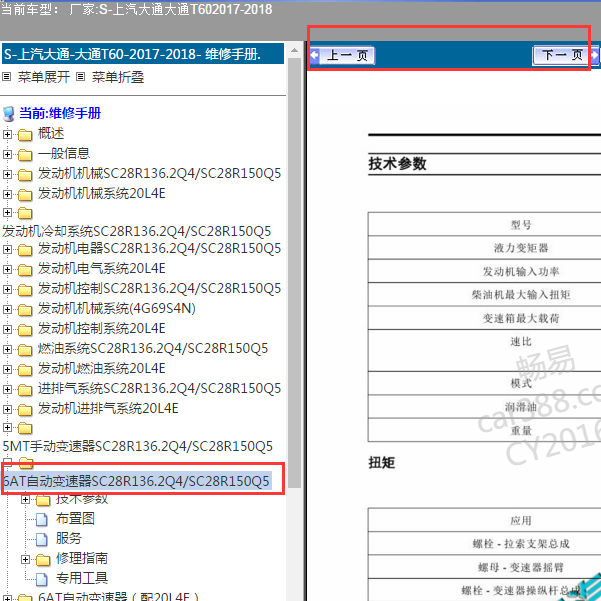Image resolution: width=601 pixels, height=601 pixels.
Task: Select highlighted 6AT自动变速器SC28R136.2Q4/SC28R150Q5 item
Action: [137, 481]
